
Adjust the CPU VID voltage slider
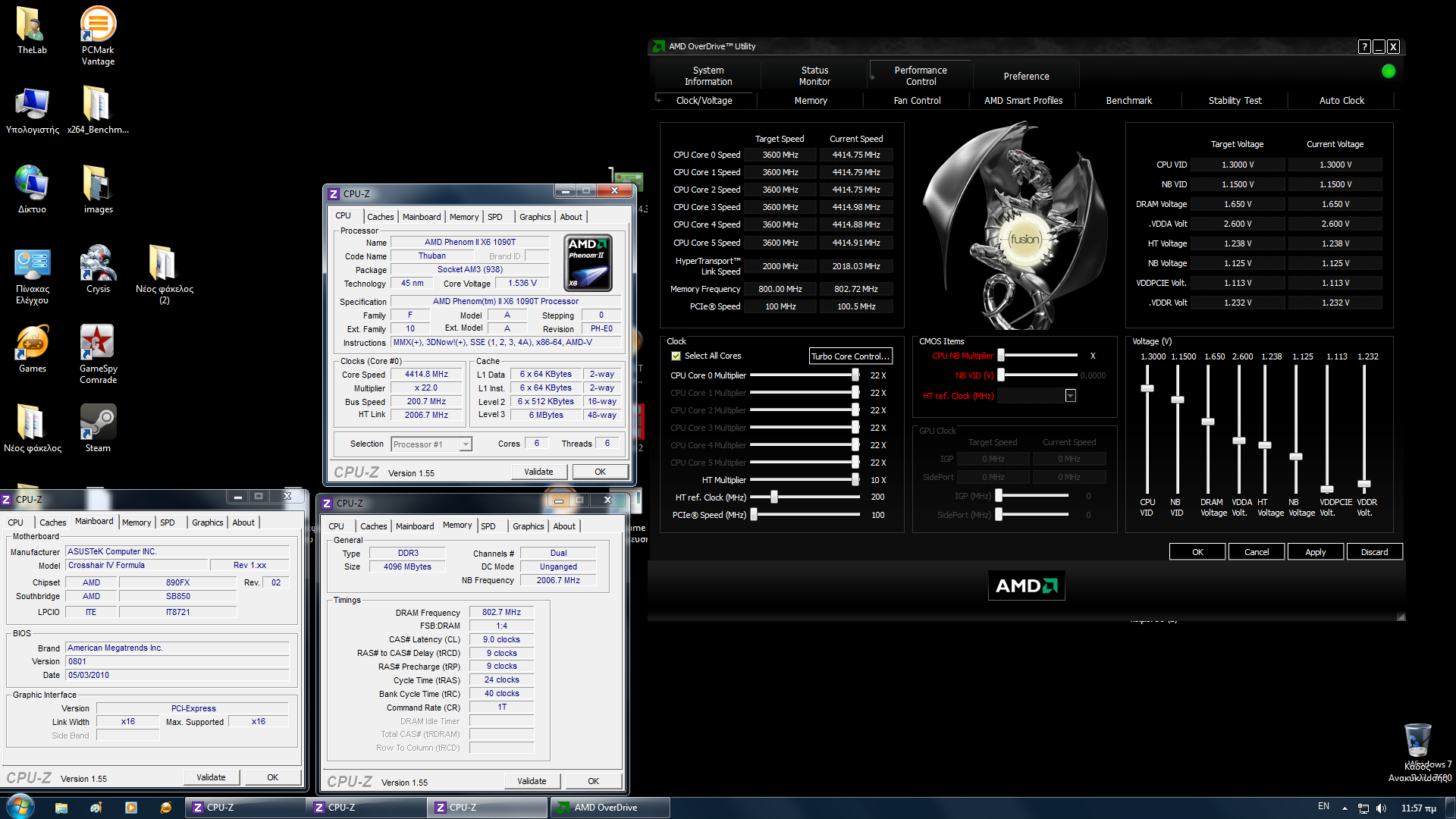(1147, 388)
